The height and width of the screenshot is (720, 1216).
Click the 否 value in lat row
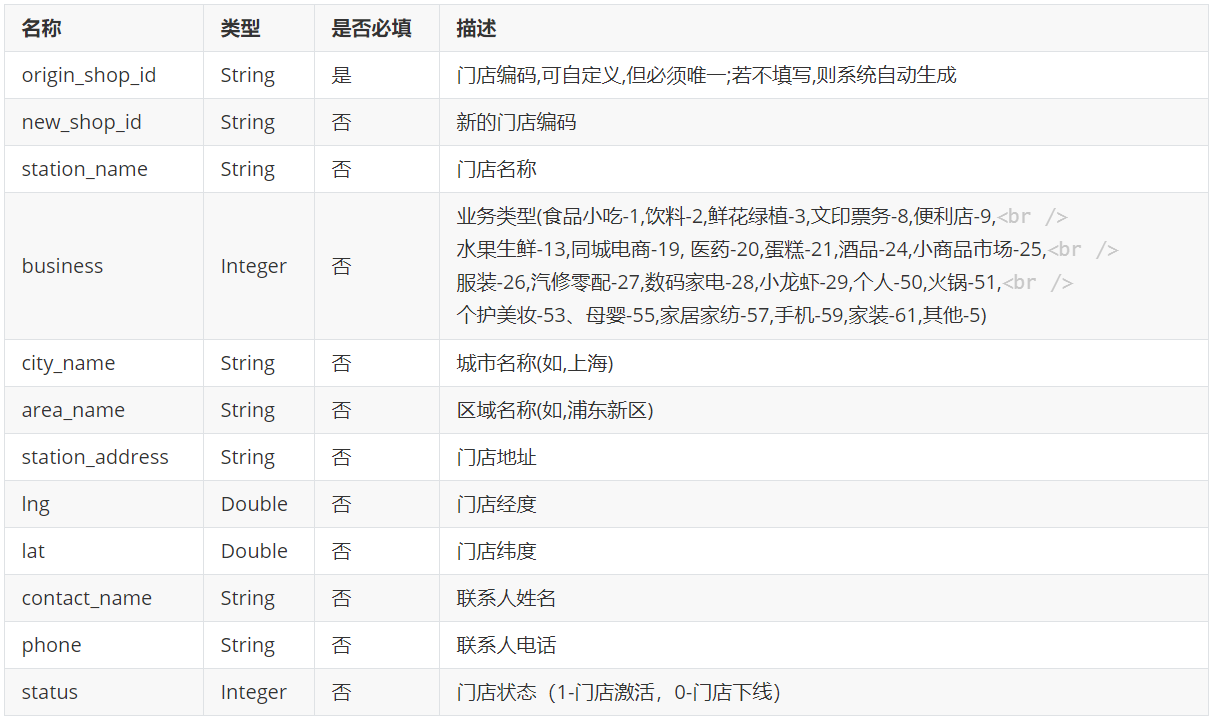(342, 551)
